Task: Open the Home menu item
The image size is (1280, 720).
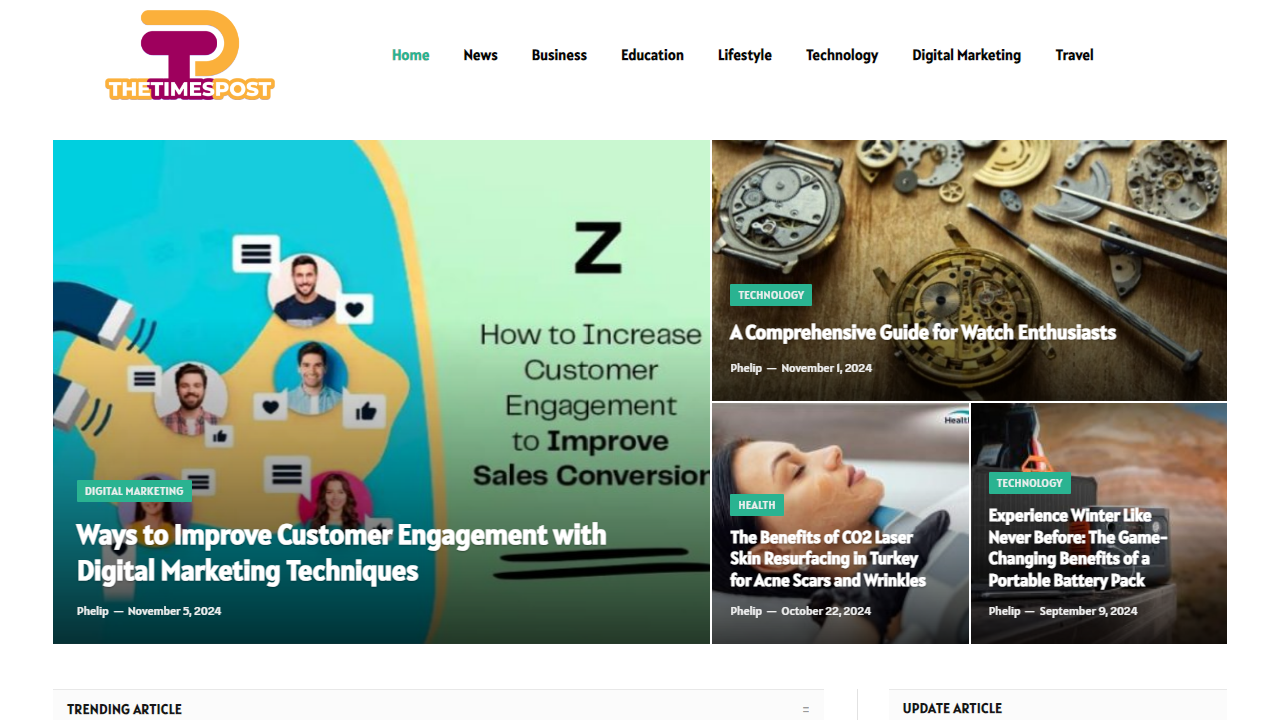Action: [410, 55]
